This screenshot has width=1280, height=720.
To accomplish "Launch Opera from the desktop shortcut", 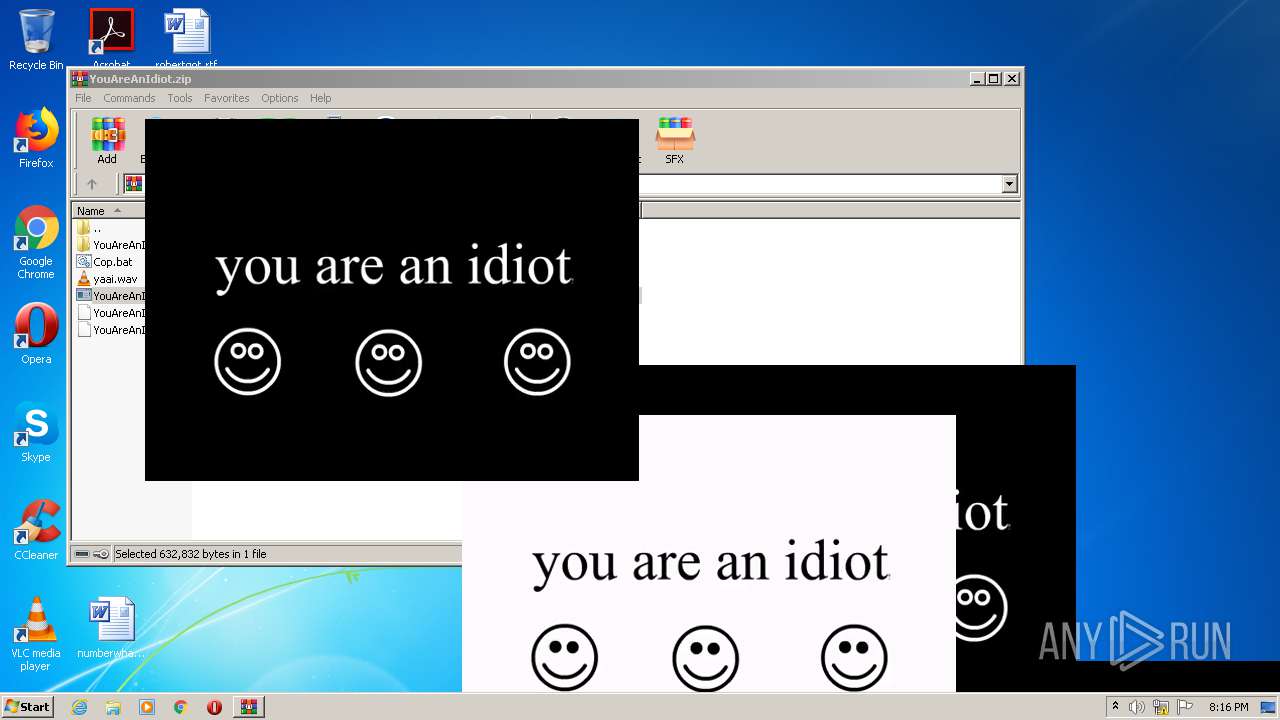I will click(x=36, y=334).
